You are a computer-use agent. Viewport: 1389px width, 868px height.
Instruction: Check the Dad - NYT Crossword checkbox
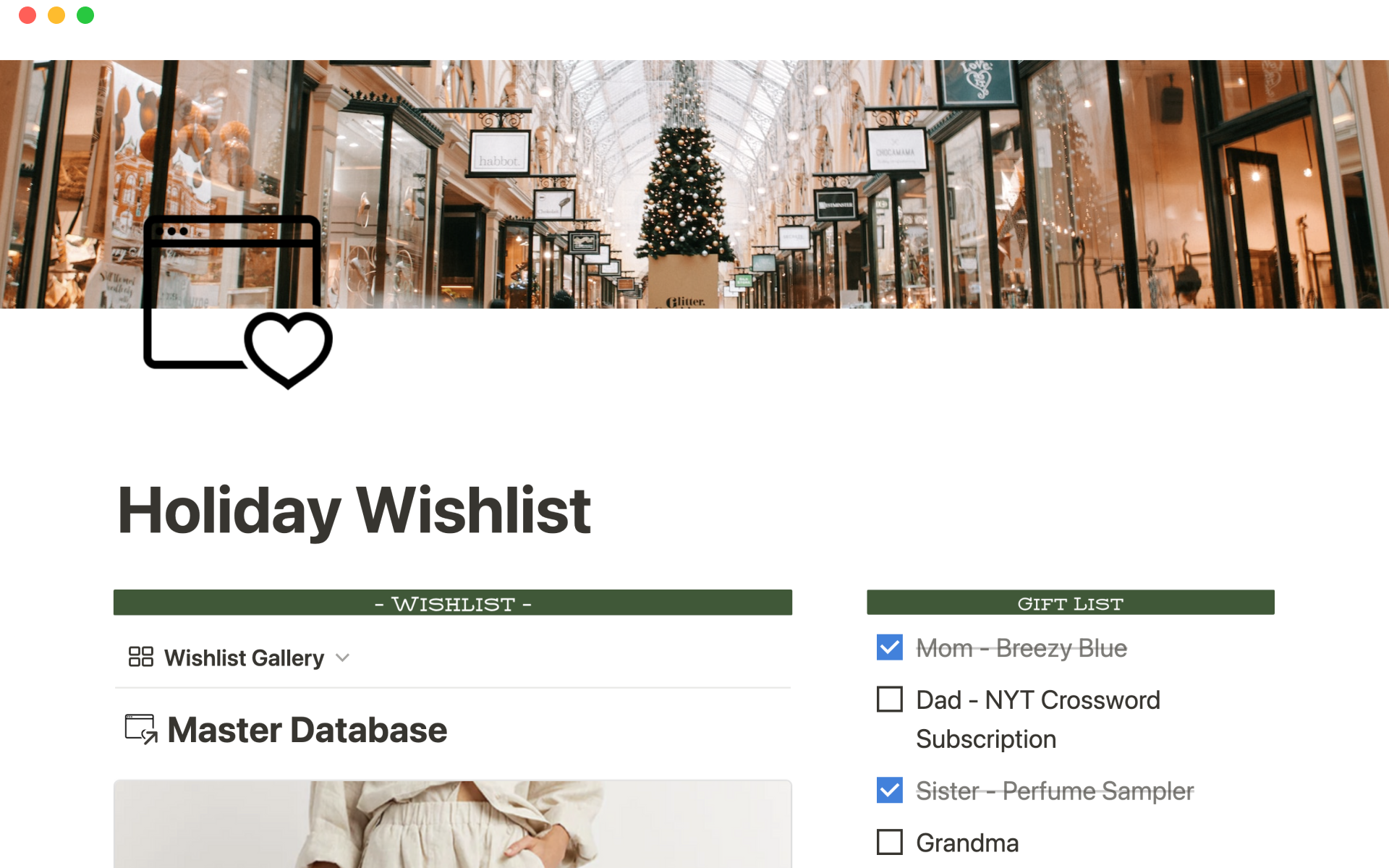point(889,699)
